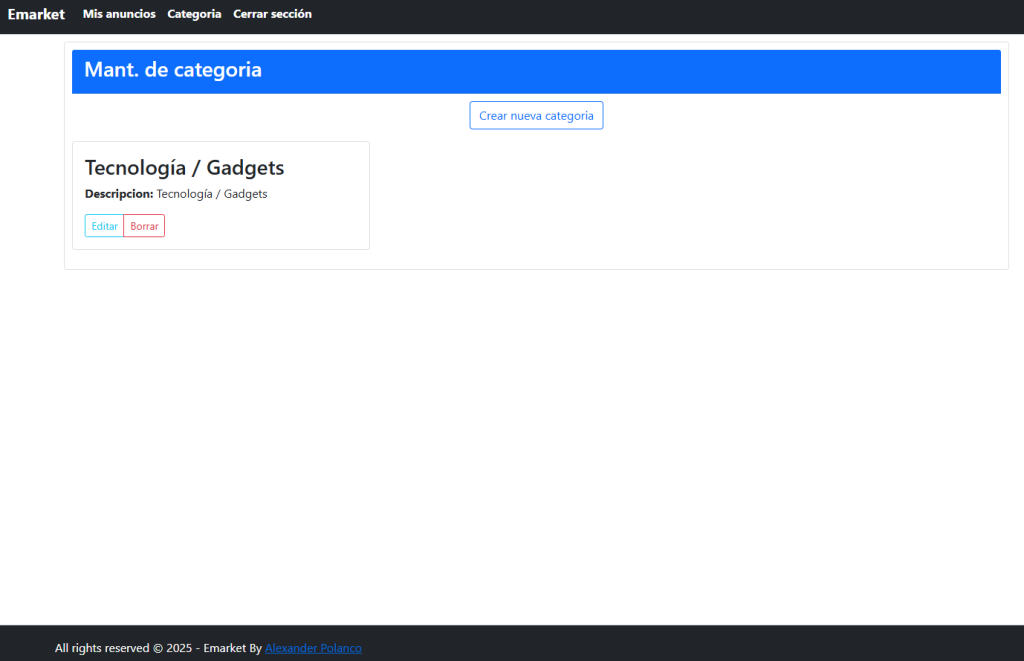The width and height of the screenshot is (1024, 661).
Task: Click the All rights reserved footer text
Action: [102, 648]
